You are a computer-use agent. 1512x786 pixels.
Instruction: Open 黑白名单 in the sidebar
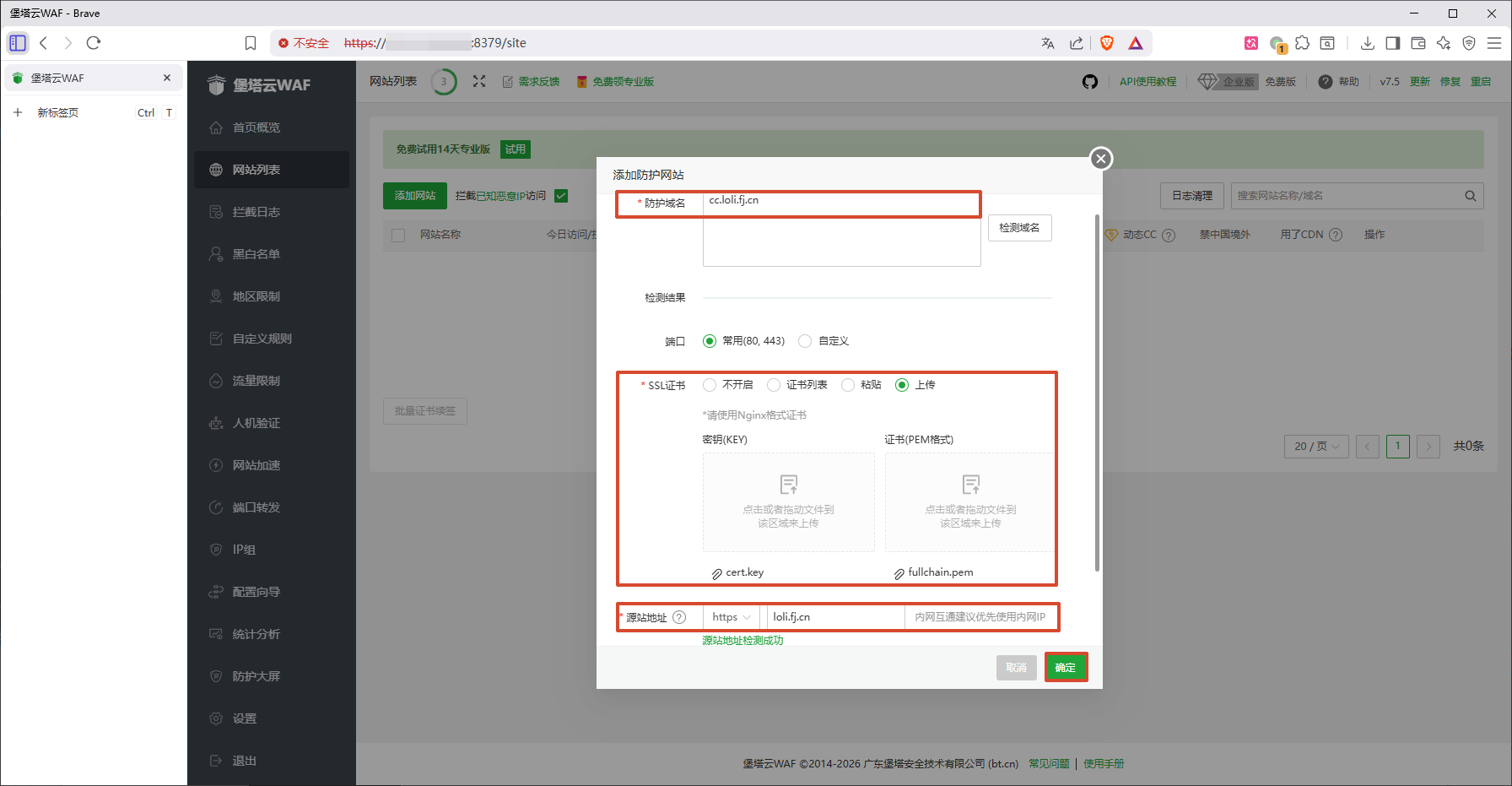pos(272,254)
